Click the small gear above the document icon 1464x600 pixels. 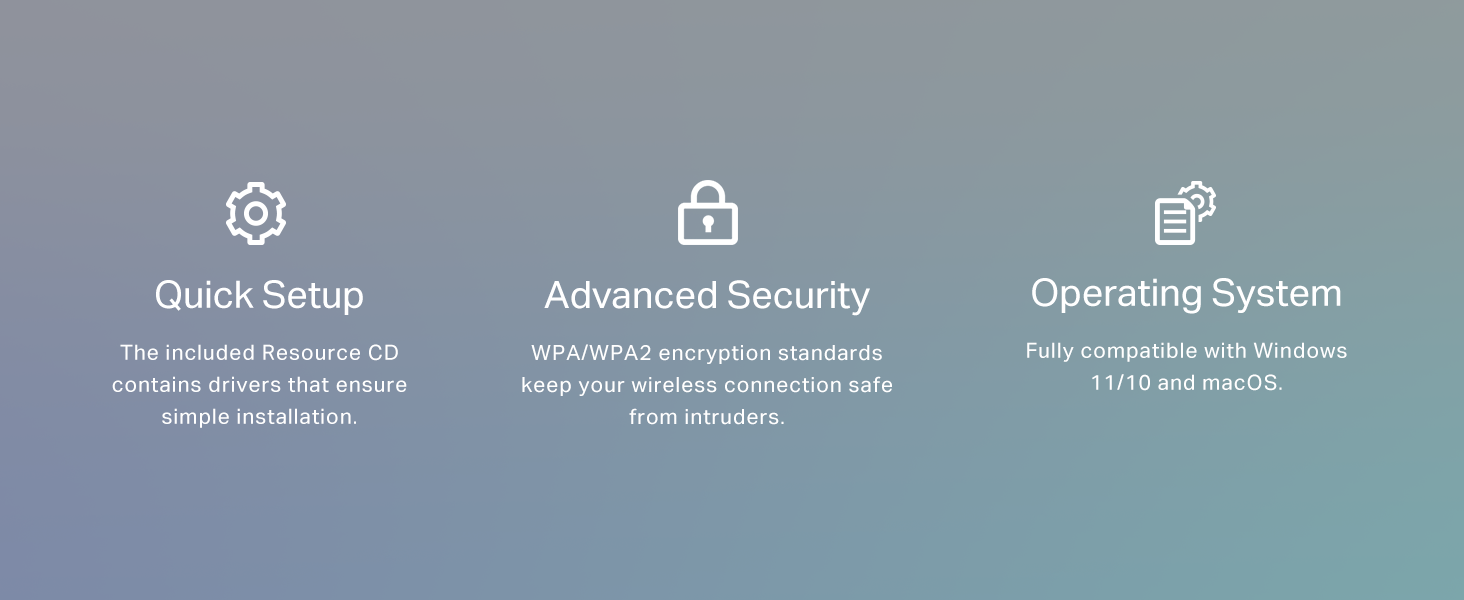[x=1199, y=199]
